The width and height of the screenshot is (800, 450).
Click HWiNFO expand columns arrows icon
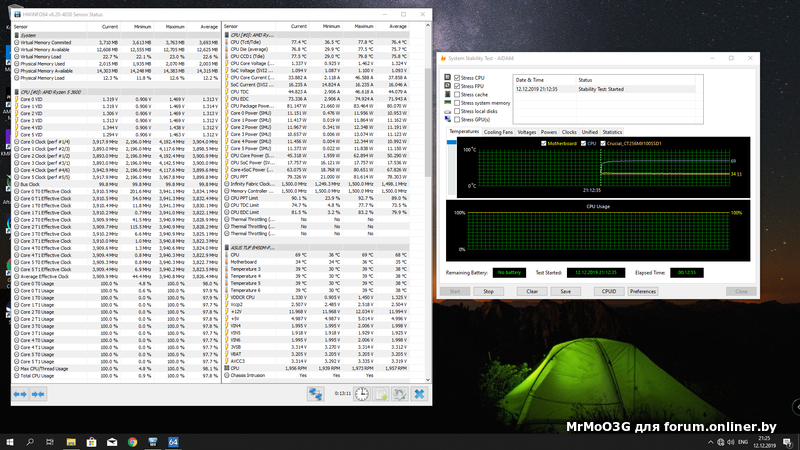pos(20,395)
